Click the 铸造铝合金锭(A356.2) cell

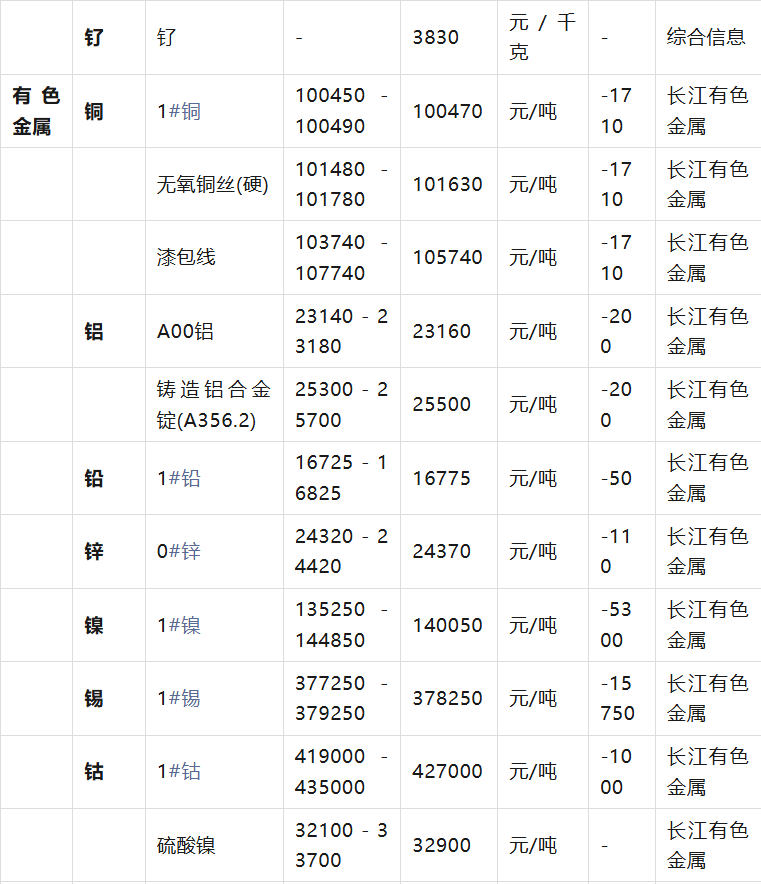click(213, 404)
